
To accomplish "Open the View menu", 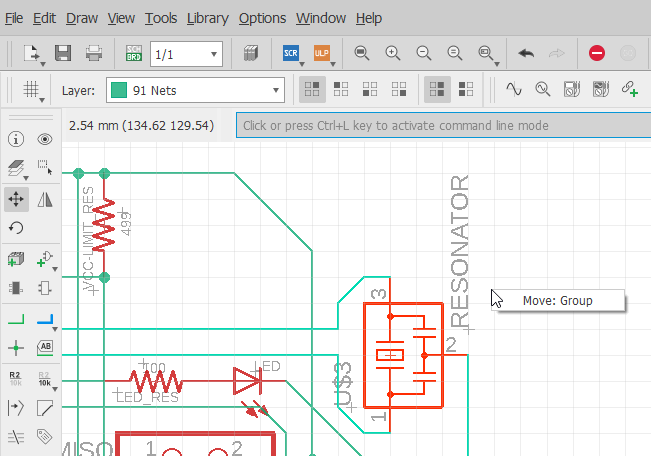I will click(x=121, y=18).
